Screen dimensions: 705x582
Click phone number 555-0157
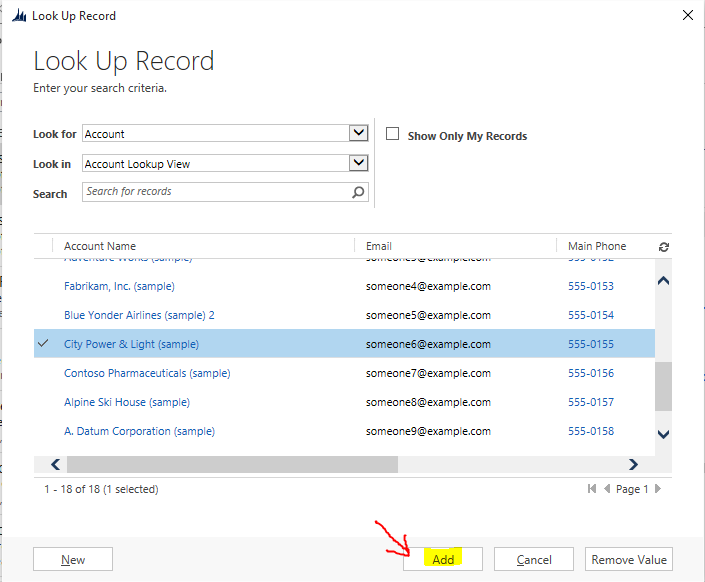(591, 402)
